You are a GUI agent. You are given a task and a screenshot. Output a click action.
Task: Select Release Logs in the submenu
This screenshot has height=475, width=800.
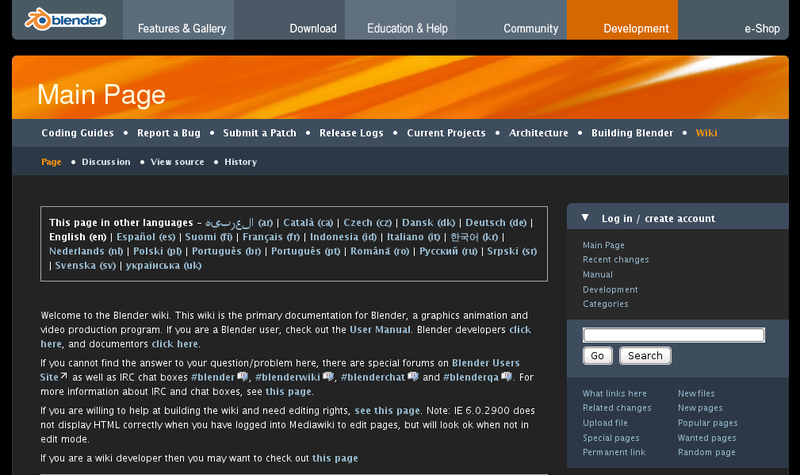[351, 133]
